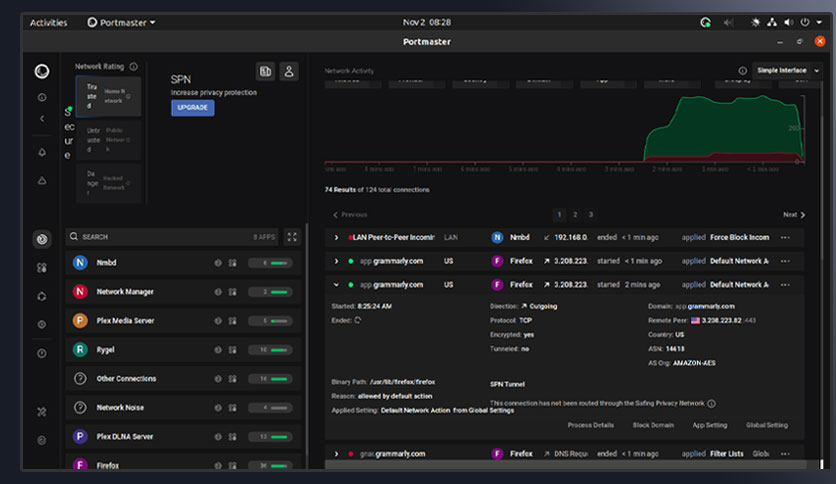Click the Network Noise connection count bar
This screenshot has height=484, width=836.
(270, 408)
